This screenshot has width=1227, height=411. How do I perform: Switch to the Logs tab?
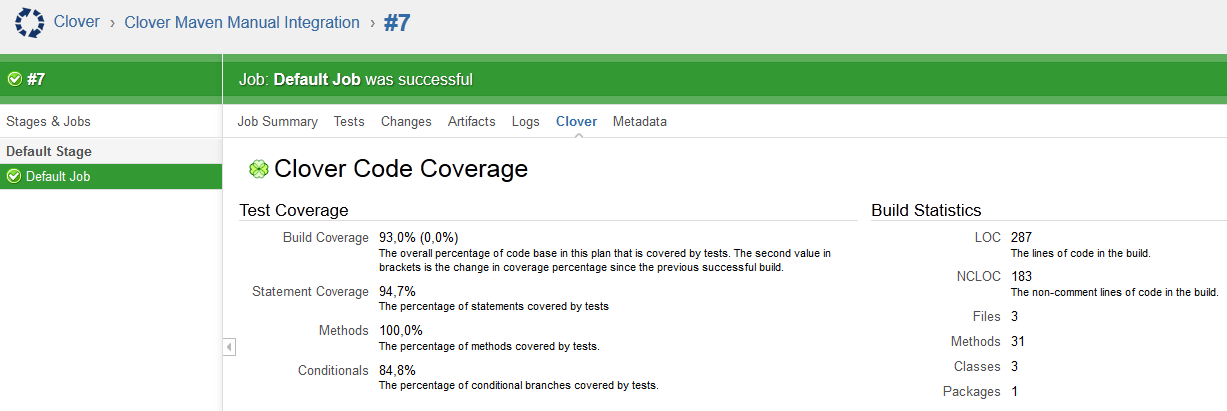[526, 121]
